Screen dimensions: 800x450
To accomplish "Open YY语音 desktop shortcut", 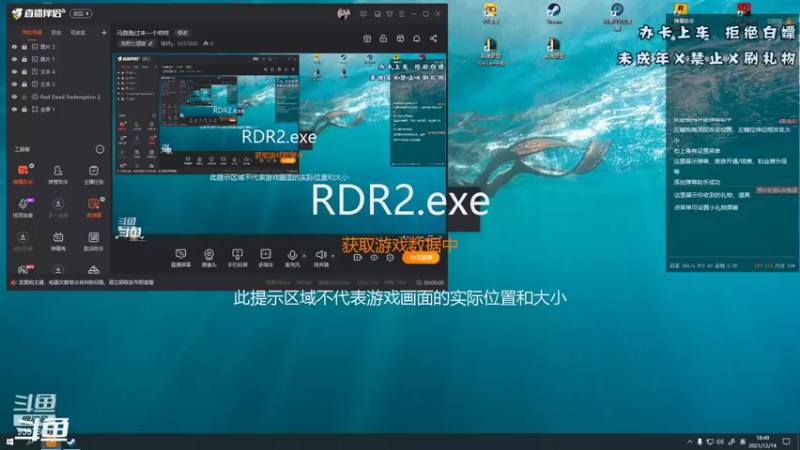I will pyautogui.click(x=491, y=13).
